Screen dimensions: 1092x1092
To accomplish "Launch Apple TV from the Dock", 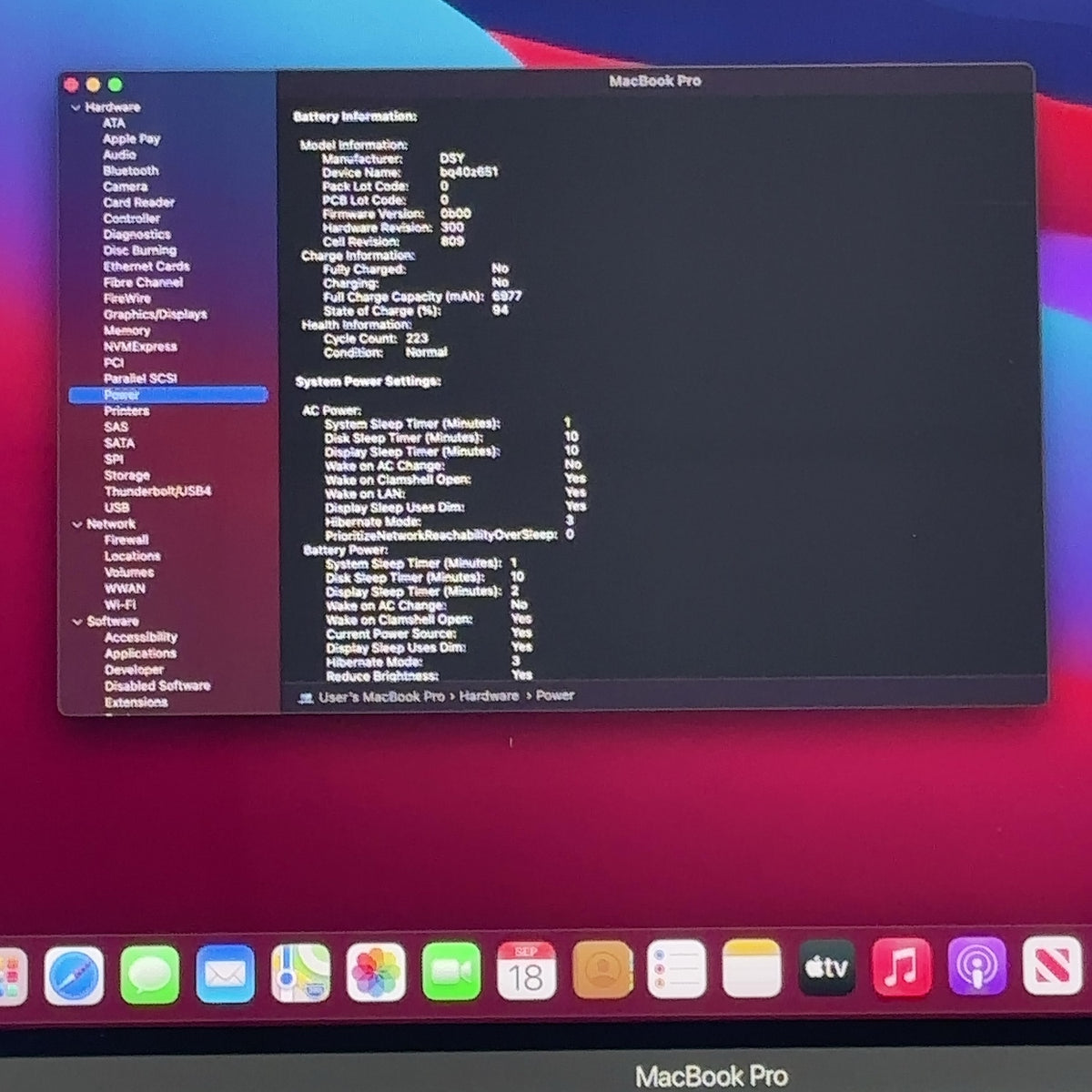I will tap(826, 967).
